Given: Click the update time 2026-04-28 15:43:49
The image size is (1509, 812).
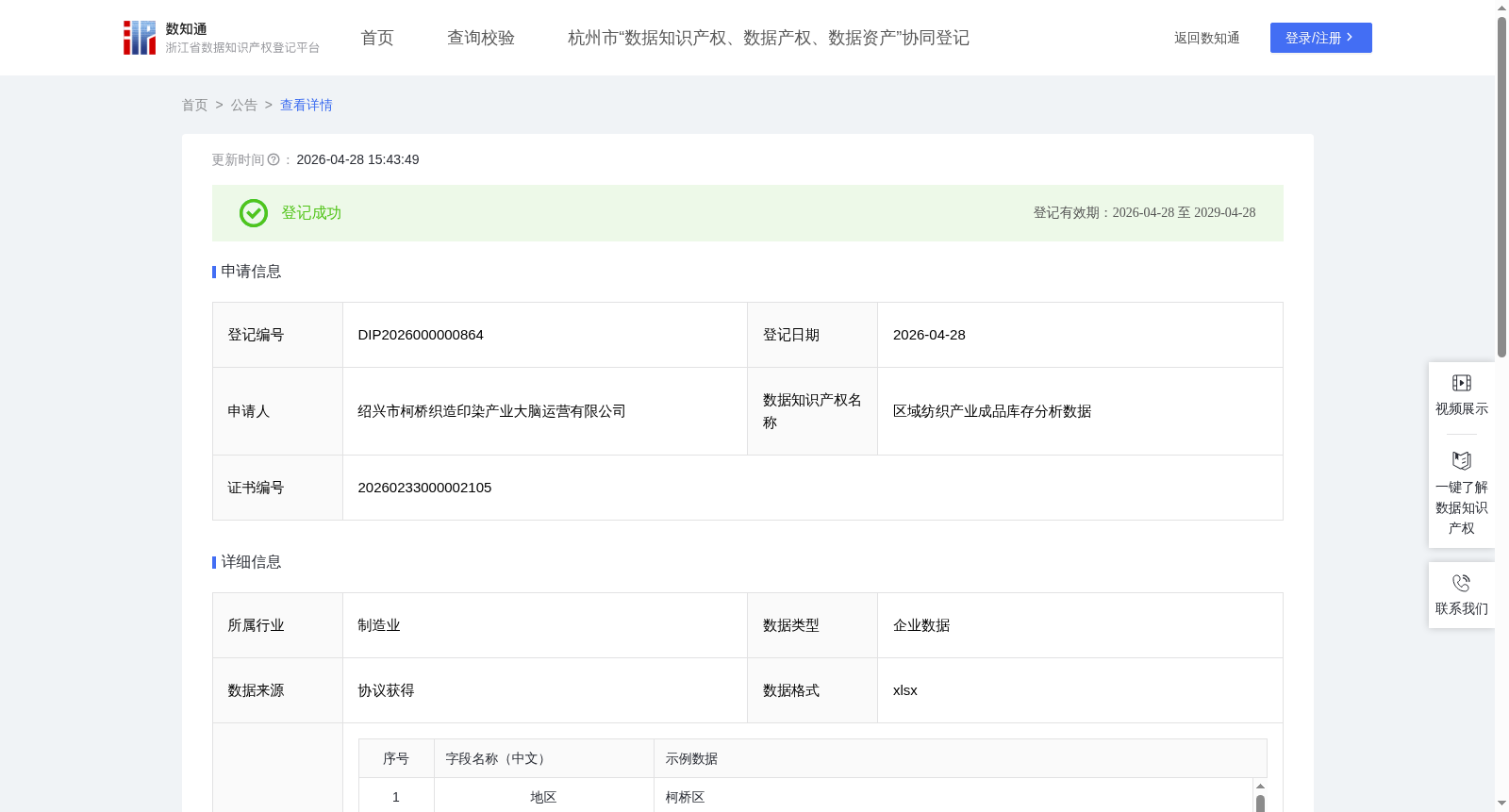Looking at the screenshot, I should (x=357, y=160).
